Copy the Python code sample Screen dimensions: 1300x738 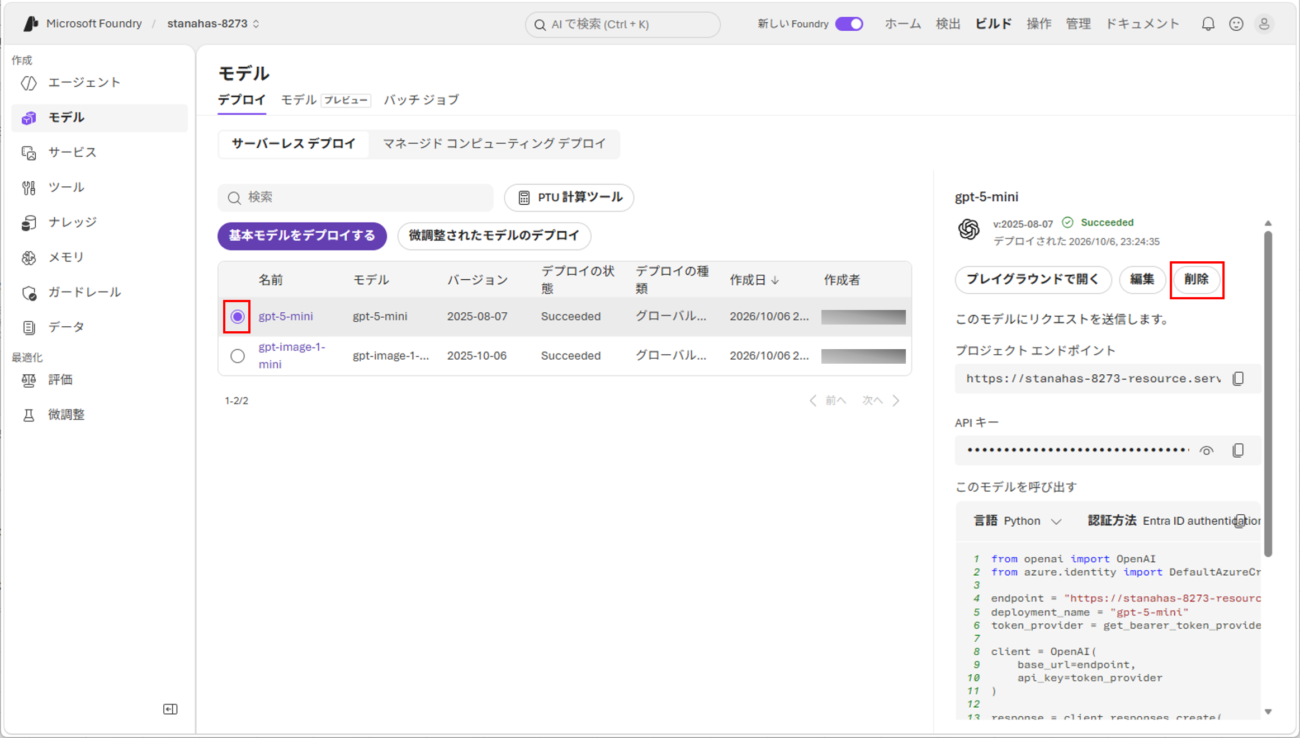pos(1240,521)
